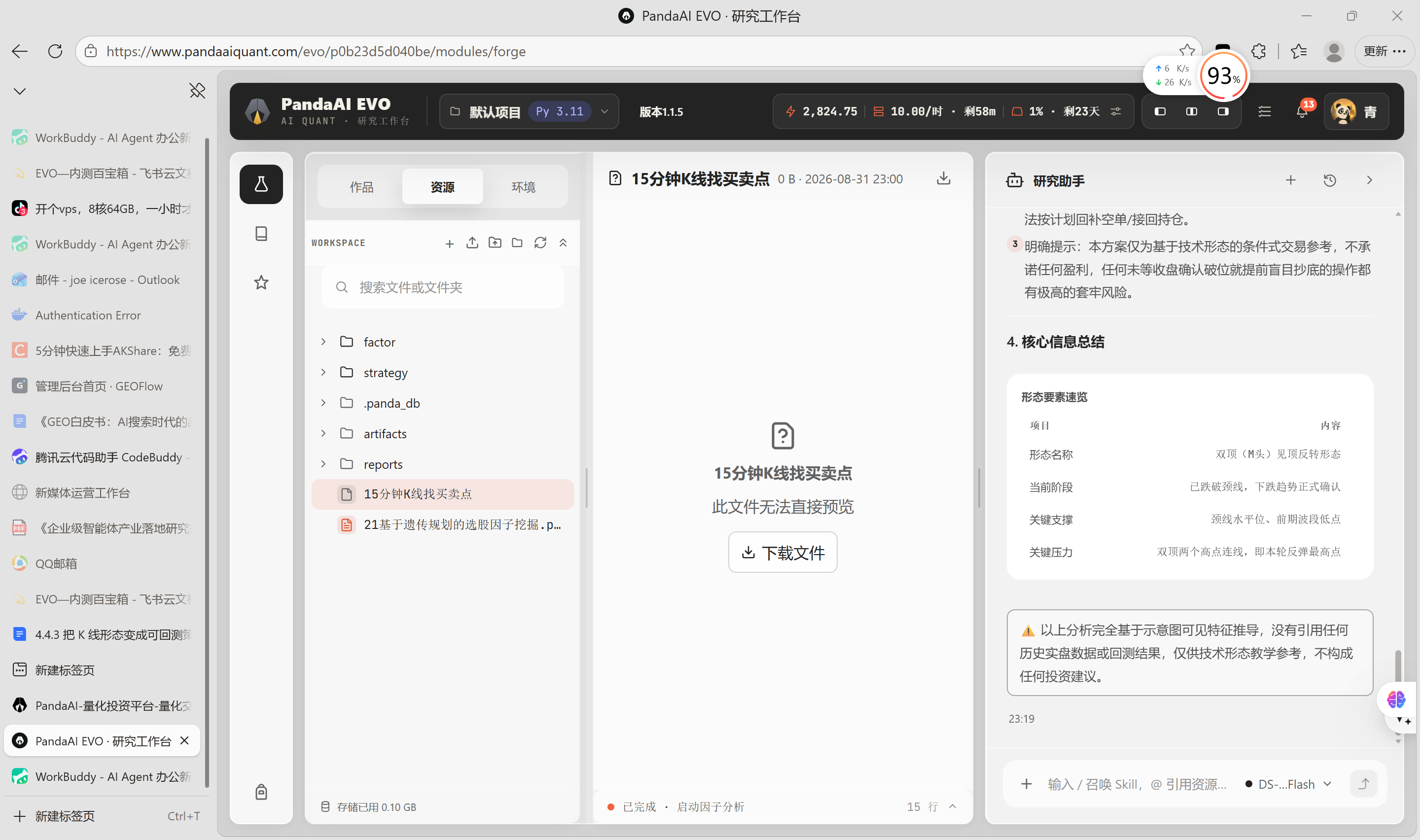Switch to the 资源 tab
The height and width of the screenshot is (840, 1420).
[x=442, y=186]
